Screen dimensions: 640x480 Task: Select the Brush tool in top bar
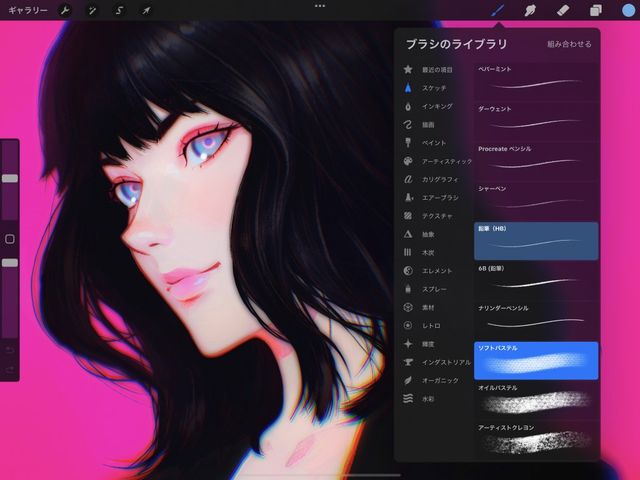pos(498,10)
